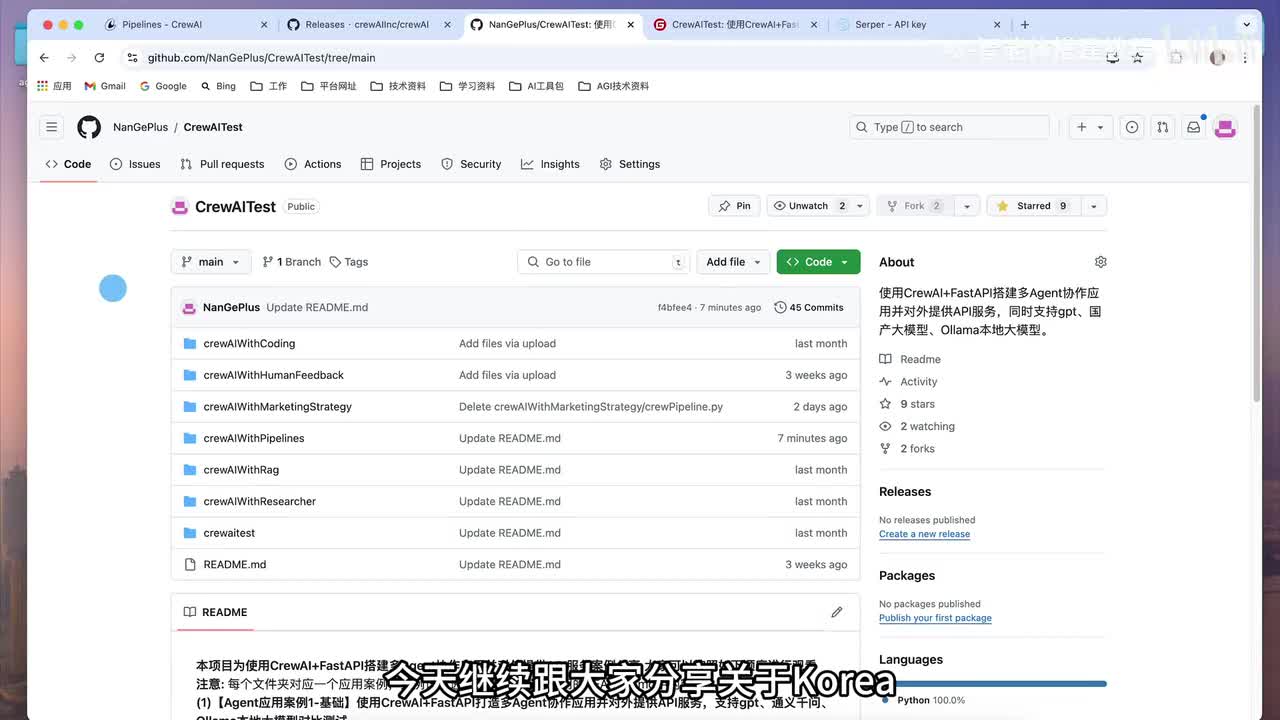Switch to Serper - API key browser tab

[x=918, y=24]
